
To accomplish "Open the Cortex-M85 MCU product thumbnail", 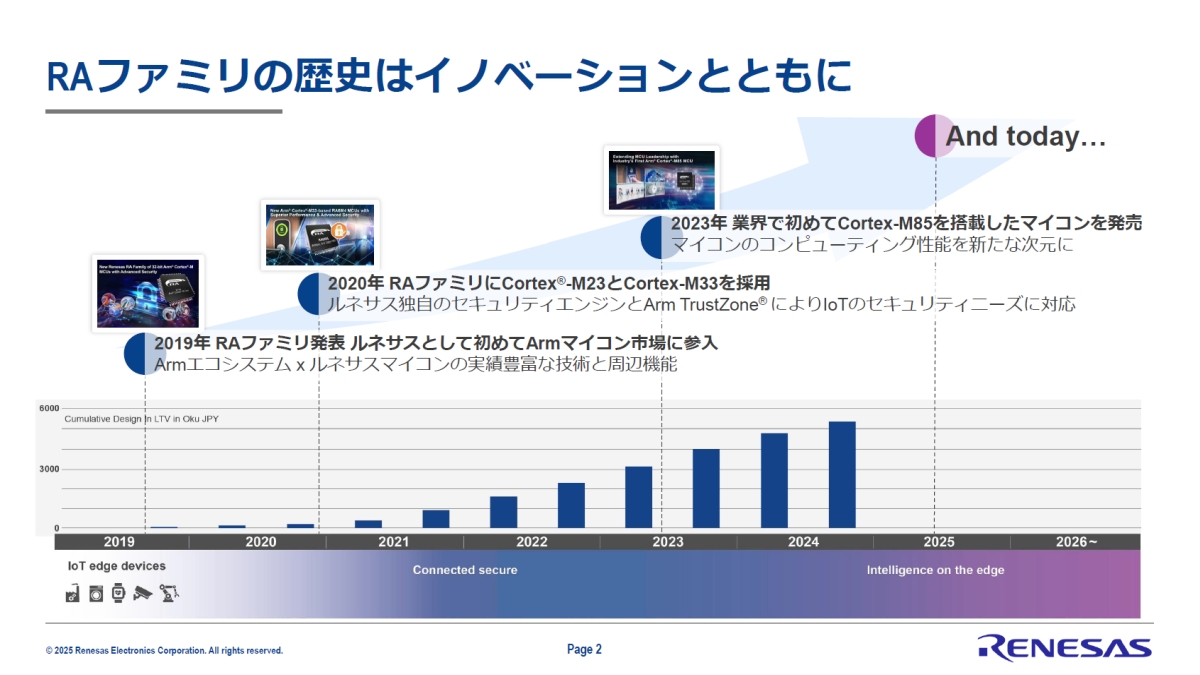I will click(x=661, y=180).
